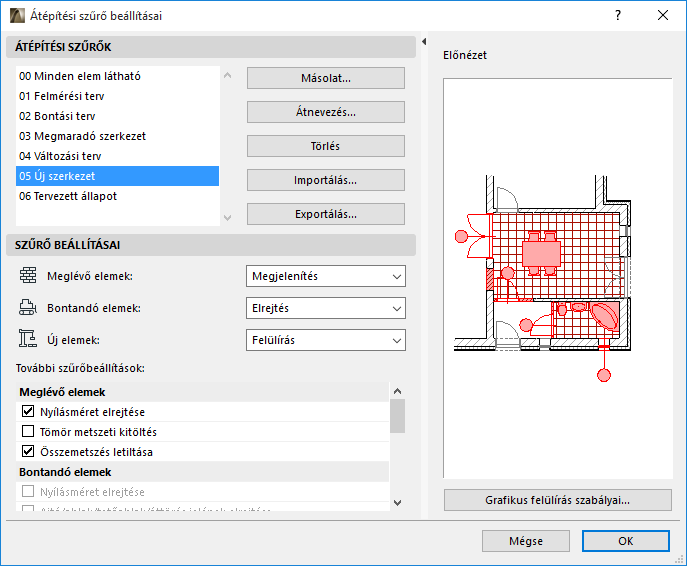This screenshot has width=687, height=566.
Task: Click the Törlés button
Action: pyautogui.click(x=326, y=146)
